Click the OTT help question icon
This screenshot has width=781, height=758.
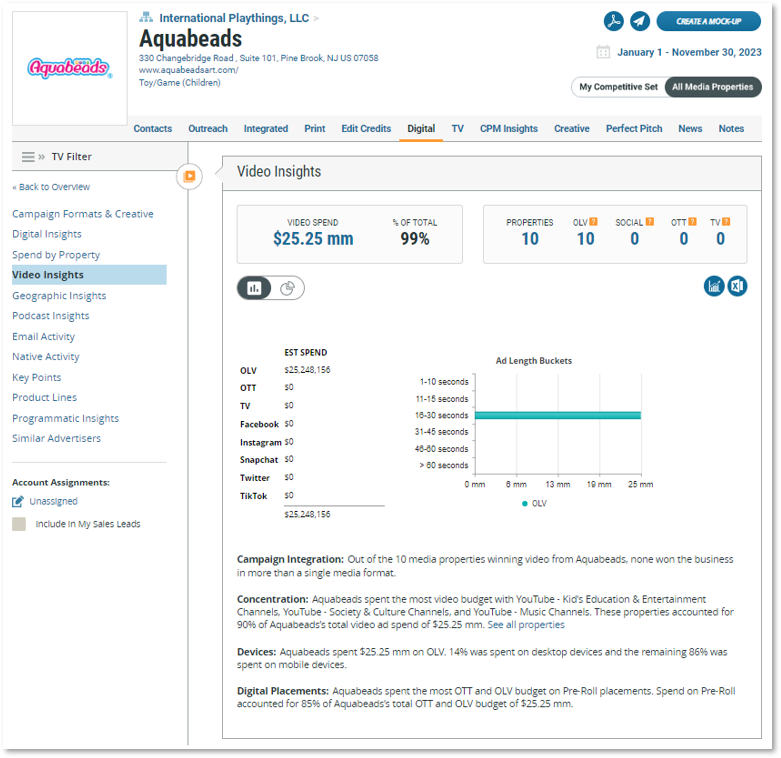point(692,222)
